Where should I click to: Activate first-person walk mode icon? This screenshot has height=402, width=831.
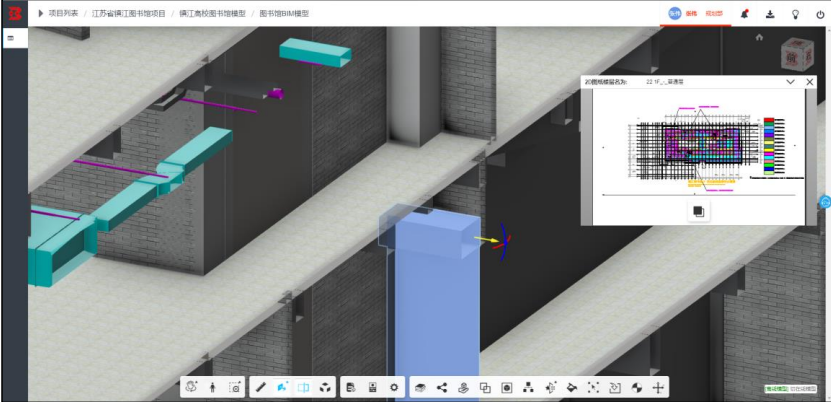coord(213,388)
